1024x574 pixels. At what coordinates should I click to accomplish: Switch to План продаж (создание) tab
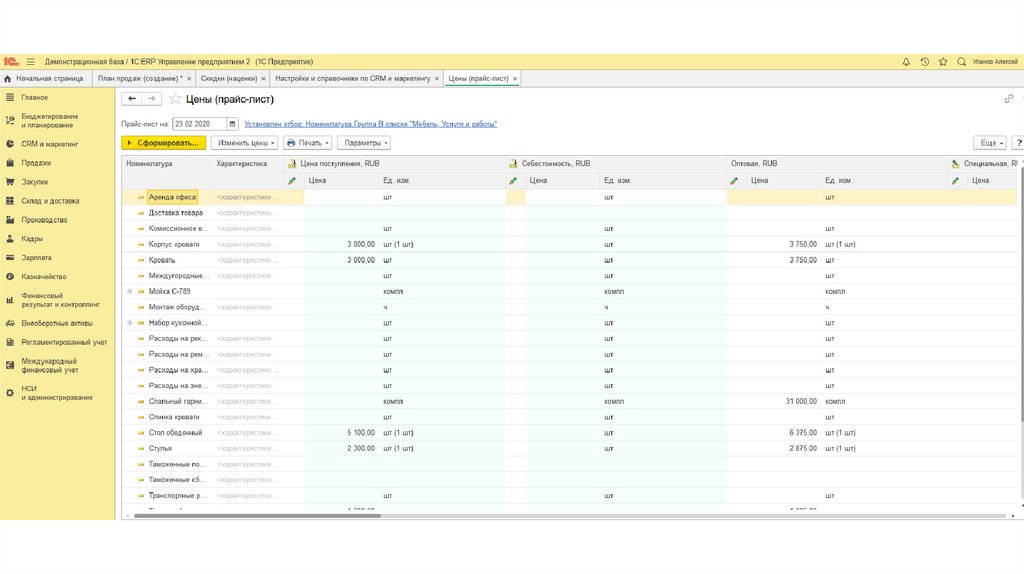tap(139, 78)
